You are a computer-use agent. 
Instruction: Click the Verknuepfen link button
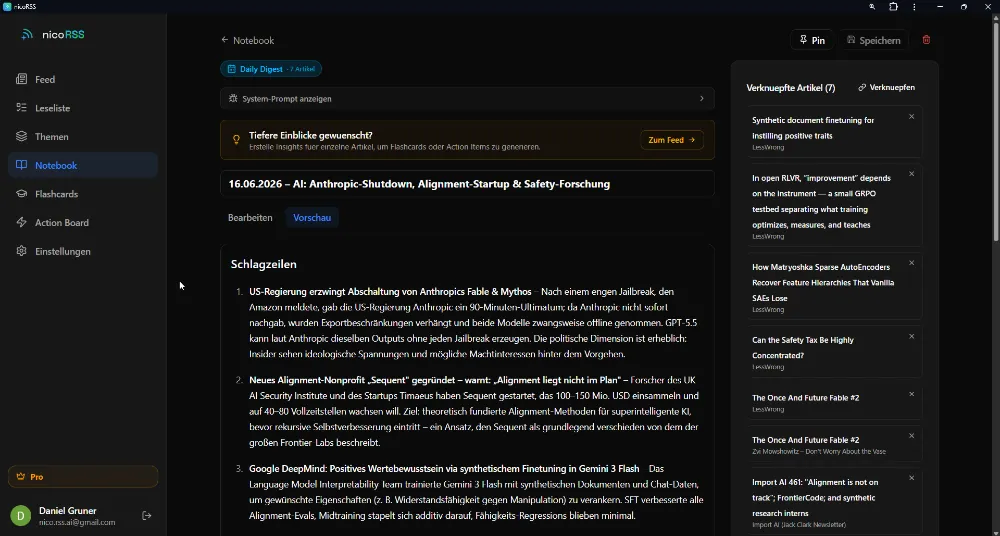pos(886,87)
